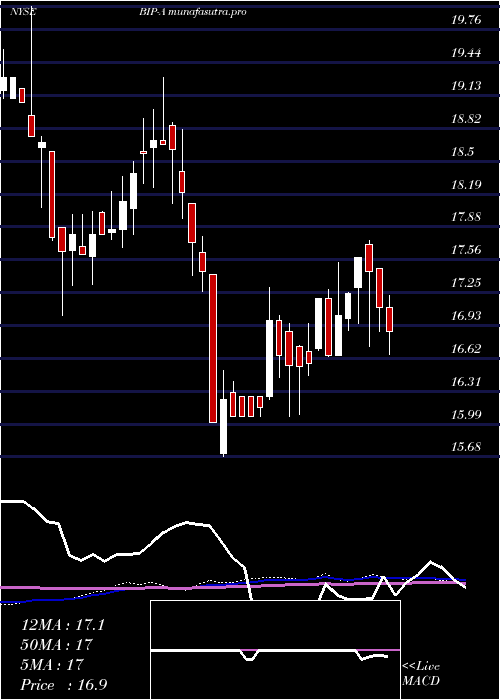Click the 12MA : 17.1 readout
The height and width of the screenshot is (700, 500).
click(x=63, y=625)
